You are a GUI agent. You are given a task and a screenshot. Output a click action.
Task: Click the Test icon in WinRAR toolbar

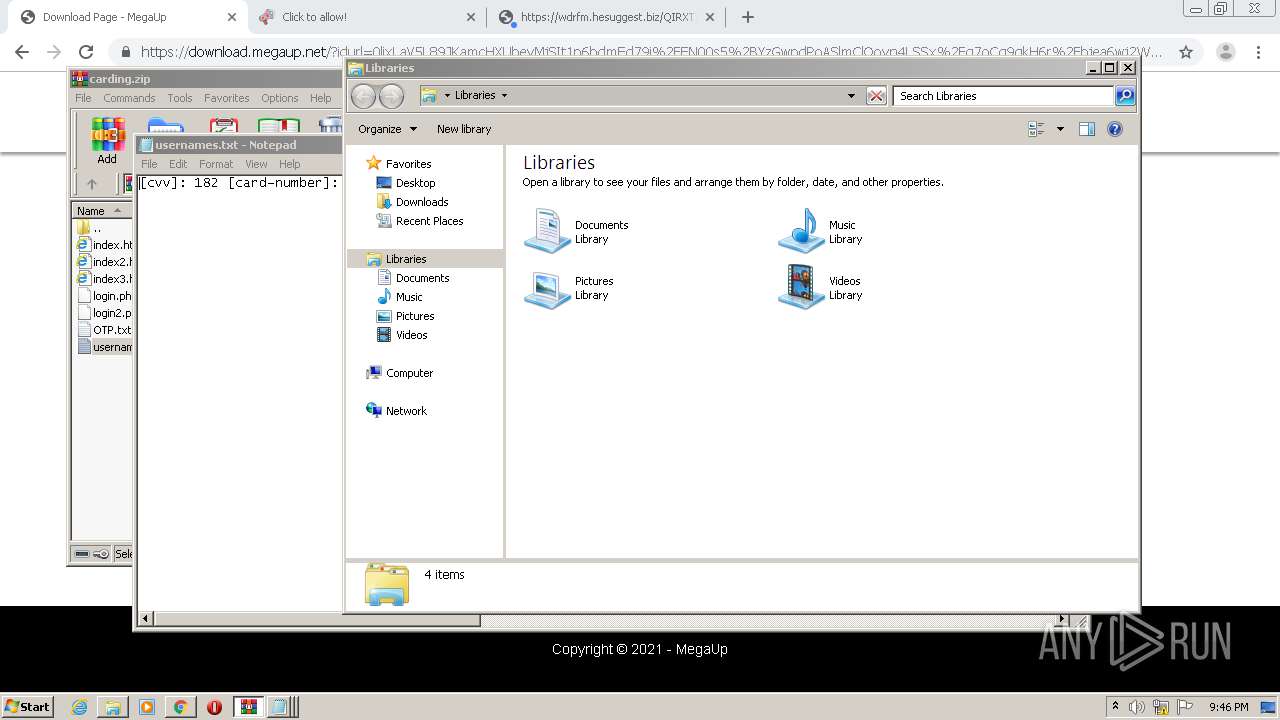[223, 124]
